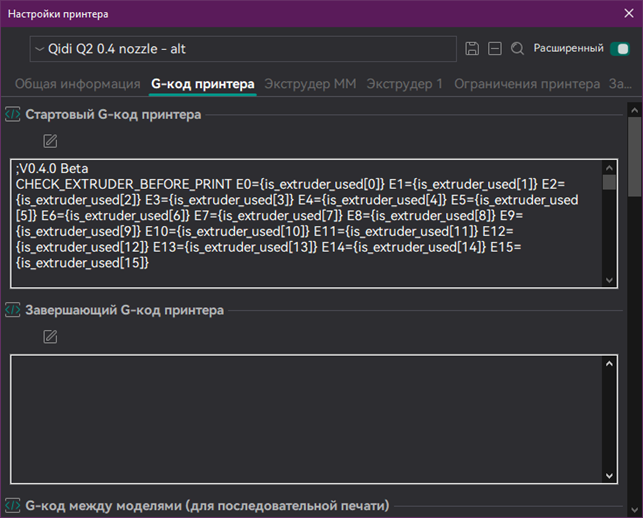
Task: Click inside the empty end G-code text field
Action: tap(300, 418)
